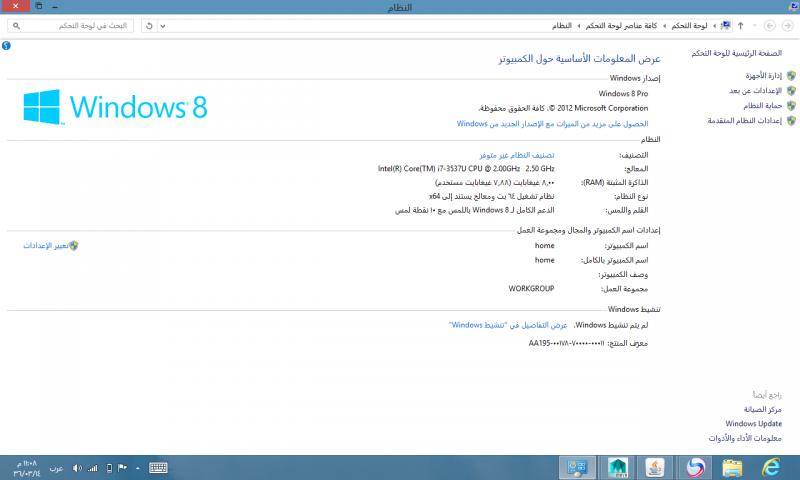Click the back navigation arrow
This screenshot has width=800, height=480.
(x=788, y=26)
